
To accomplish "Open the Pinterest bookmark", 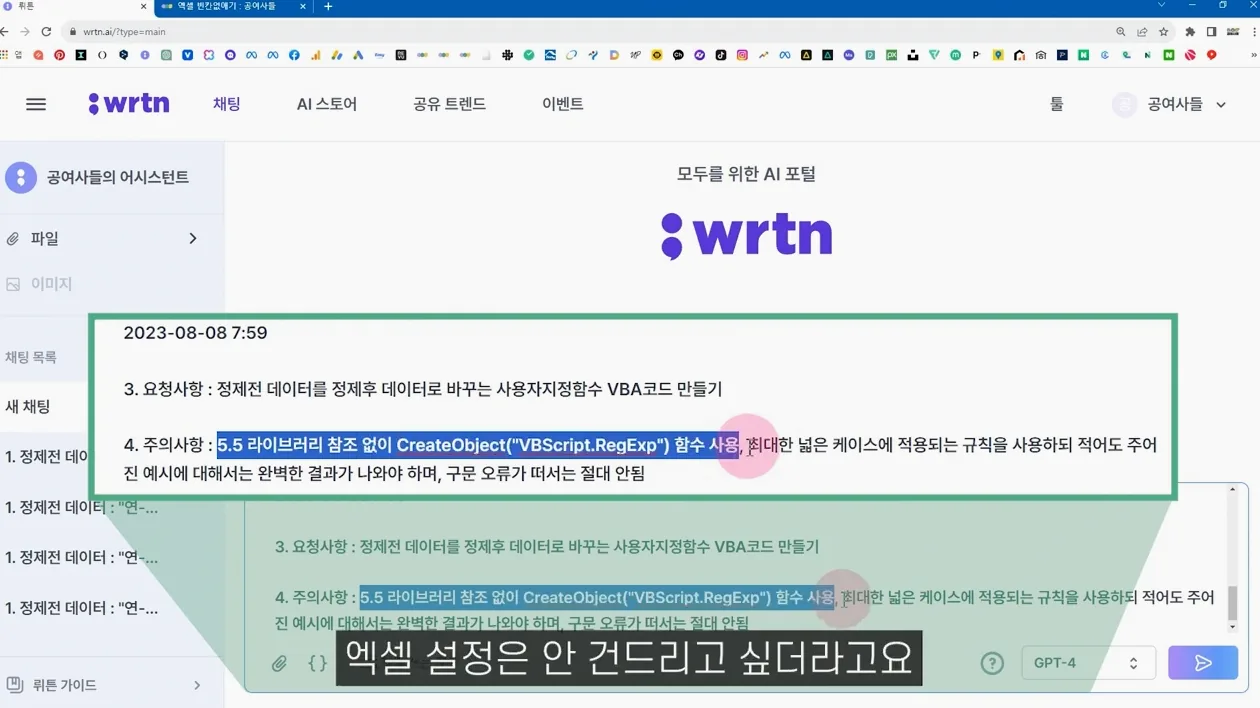I will [60, 55].
